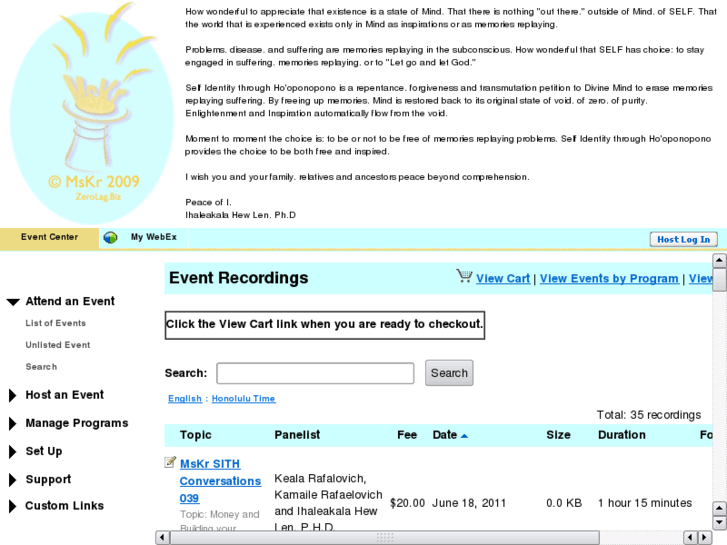The height and width of the screenshot is (545, 727).
Task: Click the vertical scrollbar thumb
Action: tap(719, 280)
